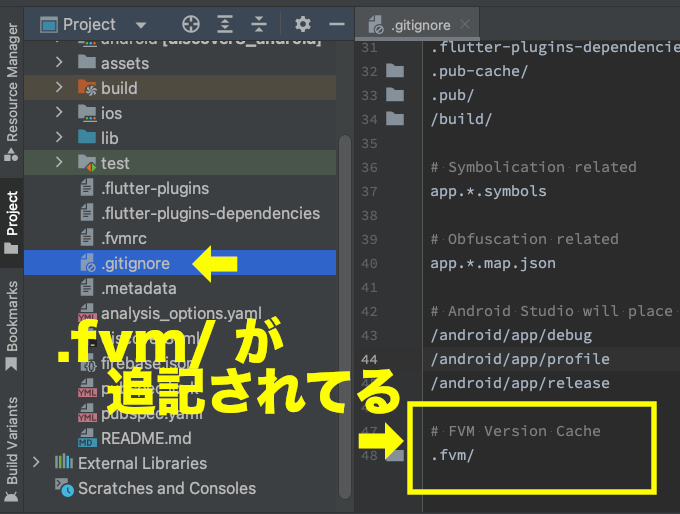Click the Collapse All toolbar icon
The width and height of the screenshot is (680, 514).
click(x=259, y=24)
